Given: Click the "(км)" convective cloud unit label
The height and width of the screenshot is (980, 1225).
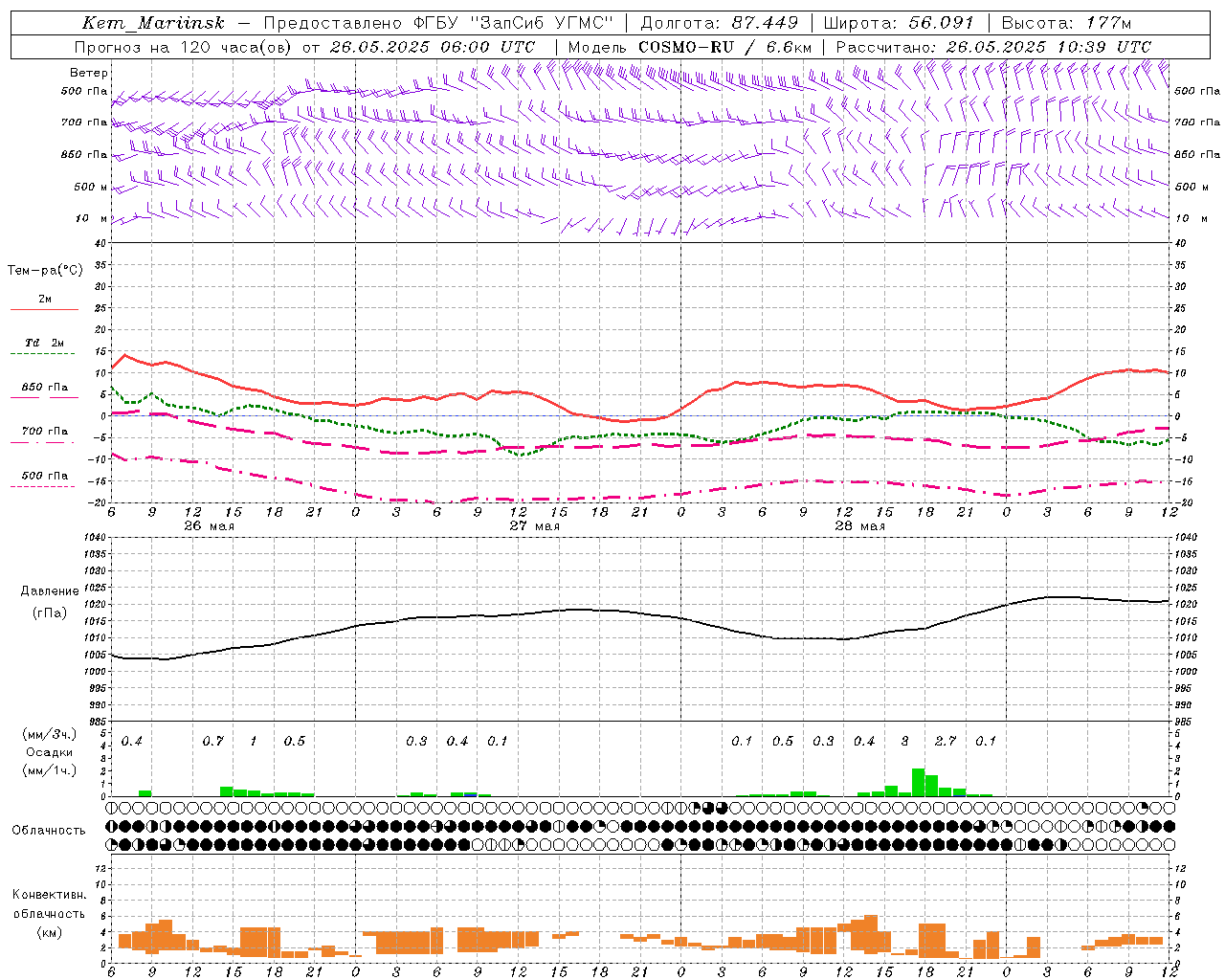Looking at the screenshot, I should pyautogui.click(x=50, y=932).
